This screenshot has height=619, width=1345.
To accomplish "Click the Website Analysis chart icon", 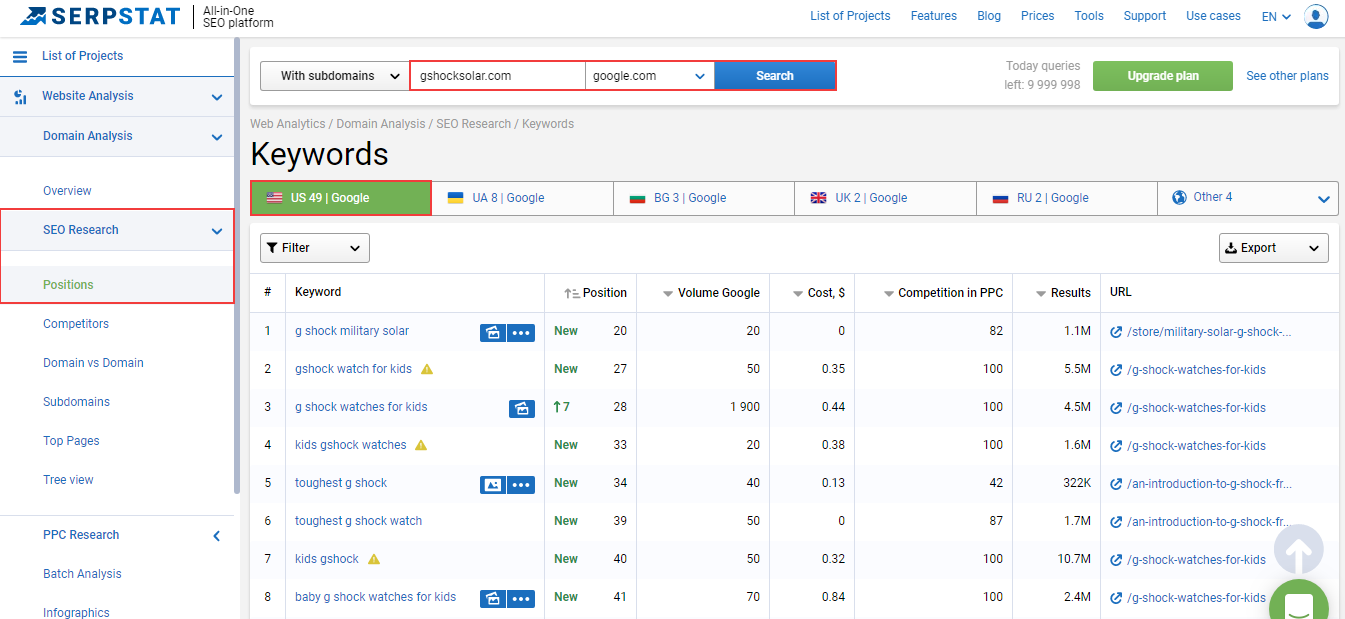I will click(x=20, y=97).
